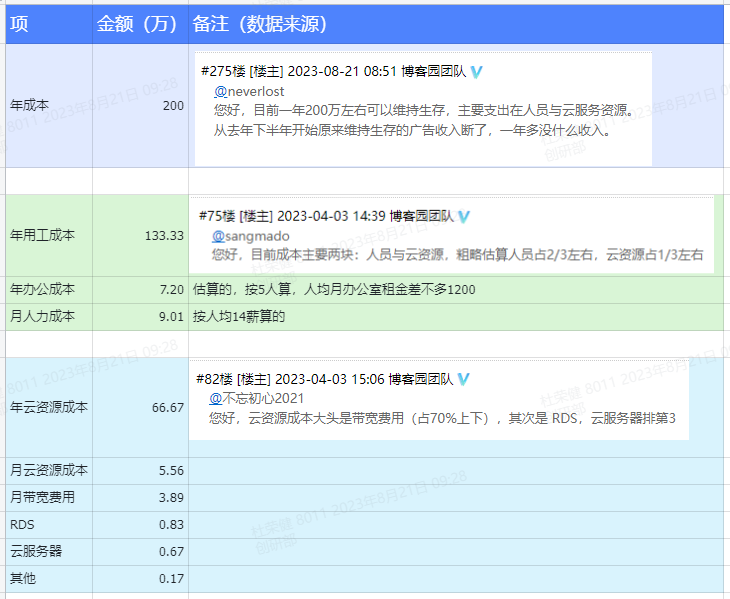Click the sentence 从去年下半年开始 in the comment
Image resolution: width=730 pixels, height=599 pixels.
click(x=412, y=130)
